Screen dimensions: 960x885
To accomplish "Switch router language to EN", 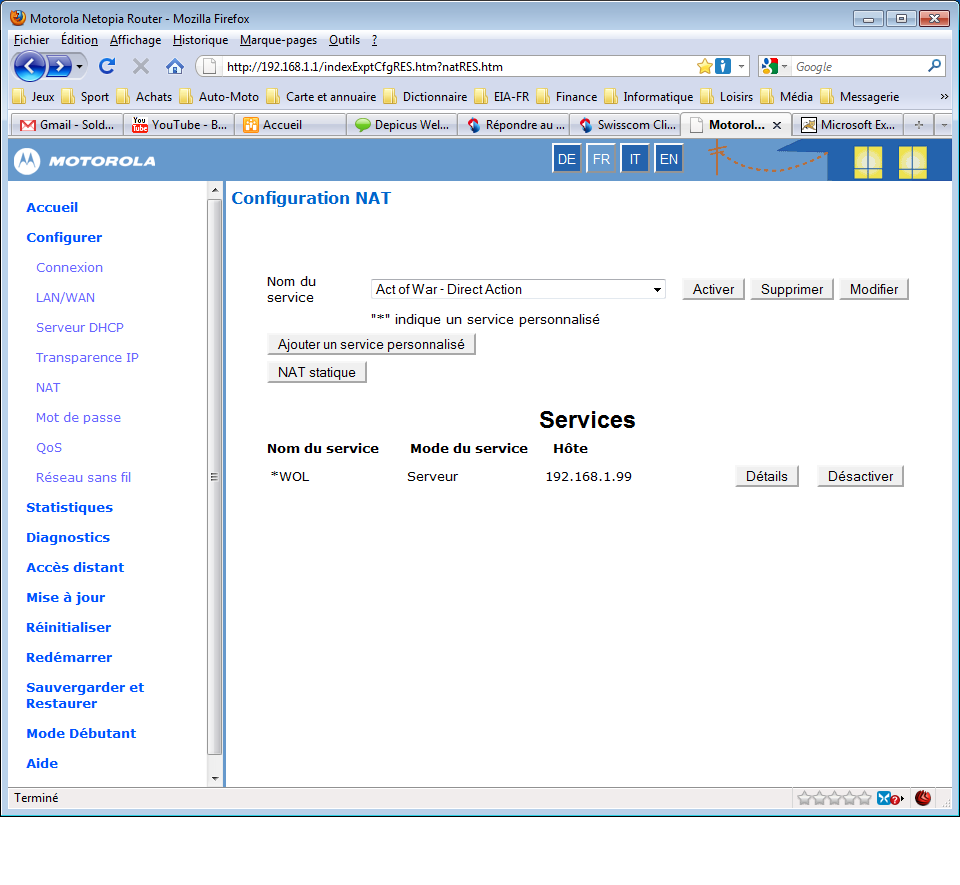I will pyautogui.click(x=668, y=159).
